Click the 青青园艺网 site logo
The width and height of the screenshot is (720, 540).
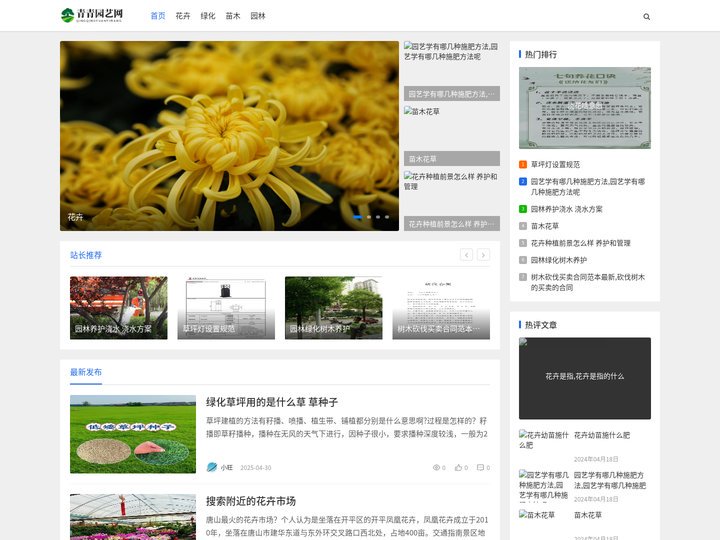tap(92, 15)
